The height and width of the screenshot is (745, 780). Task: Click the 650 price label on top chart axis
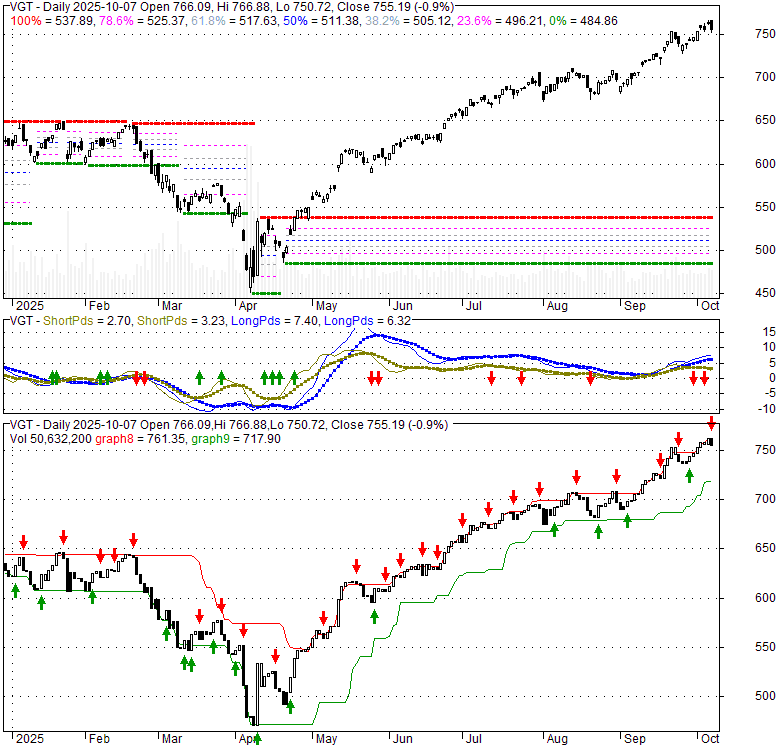765,120
